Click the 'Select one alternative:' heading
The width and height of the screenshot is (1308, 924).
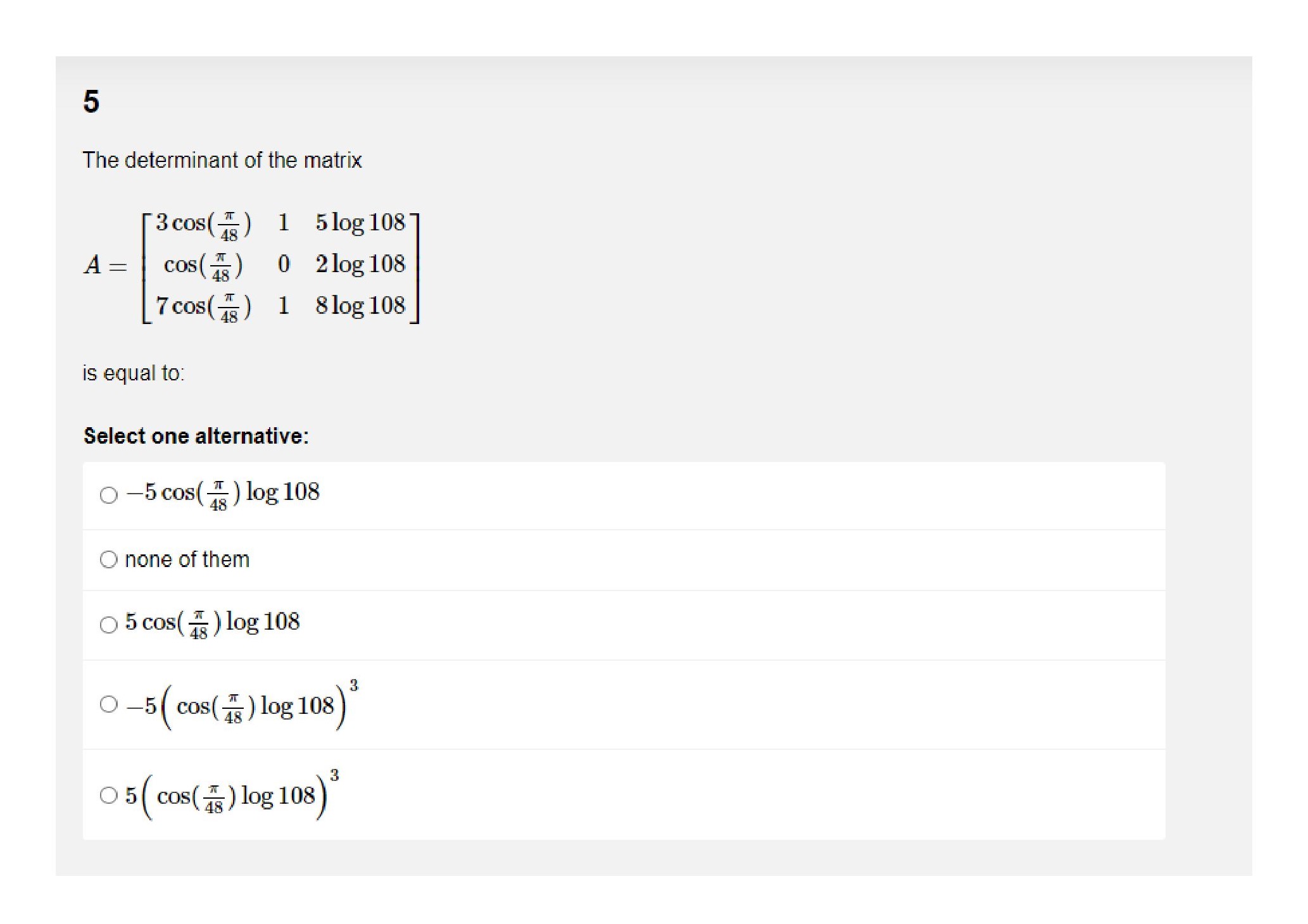(x=196, y=436)
